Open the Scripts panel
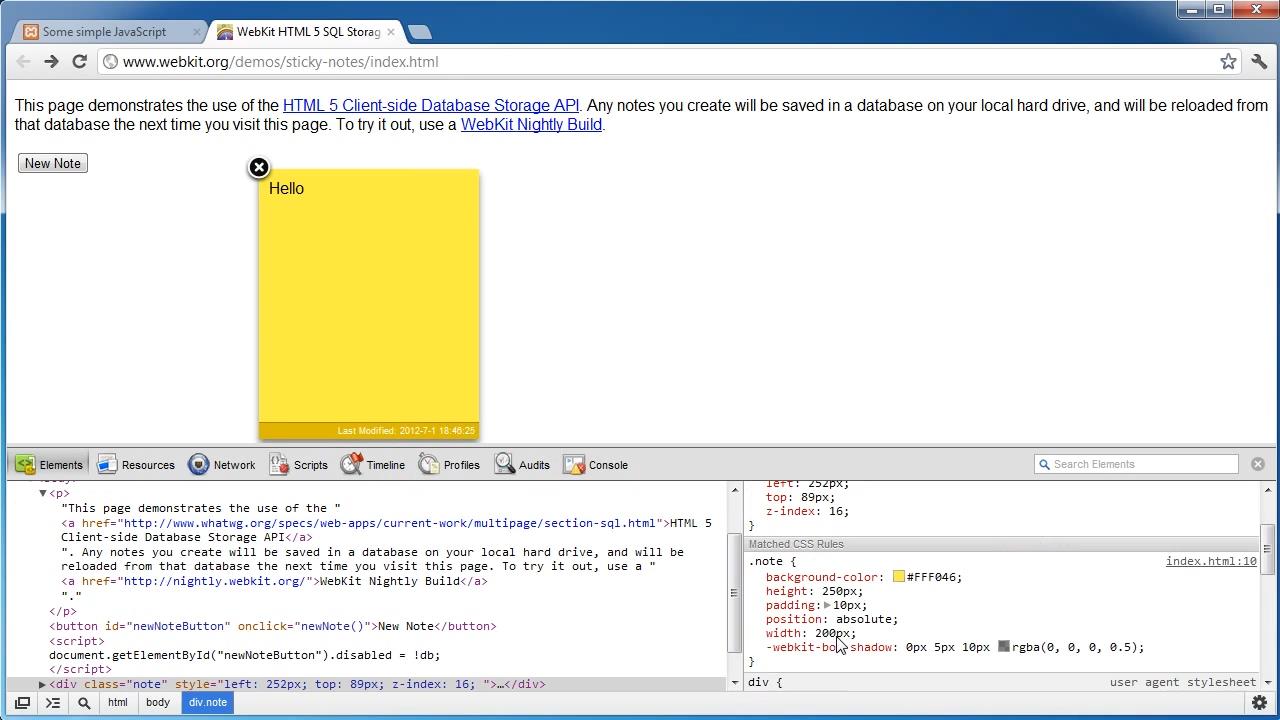Screen dimensions: 1280x720 (x=298, y=465)
